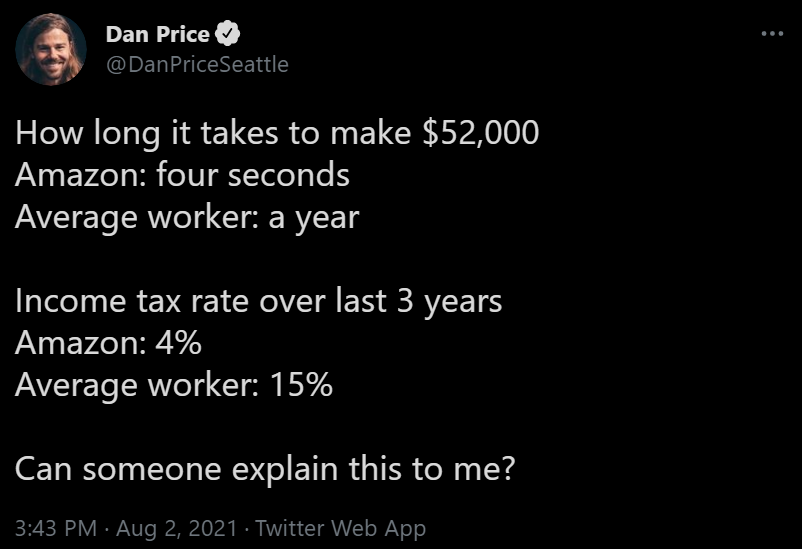
Task: Click the words "a year"
Action: pyautogui.click(x=314, y=217)
